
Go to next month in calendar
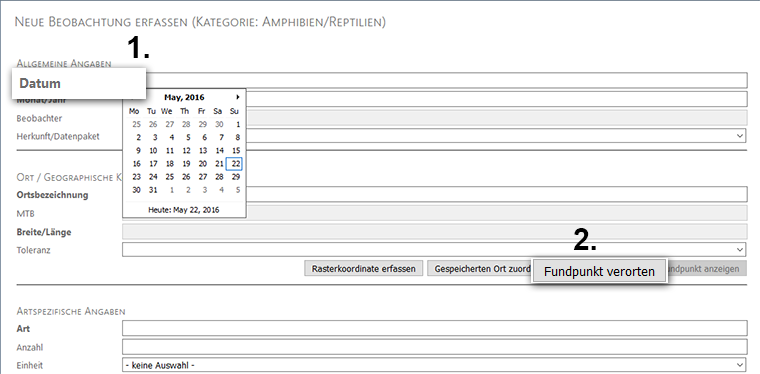[238, 97]
